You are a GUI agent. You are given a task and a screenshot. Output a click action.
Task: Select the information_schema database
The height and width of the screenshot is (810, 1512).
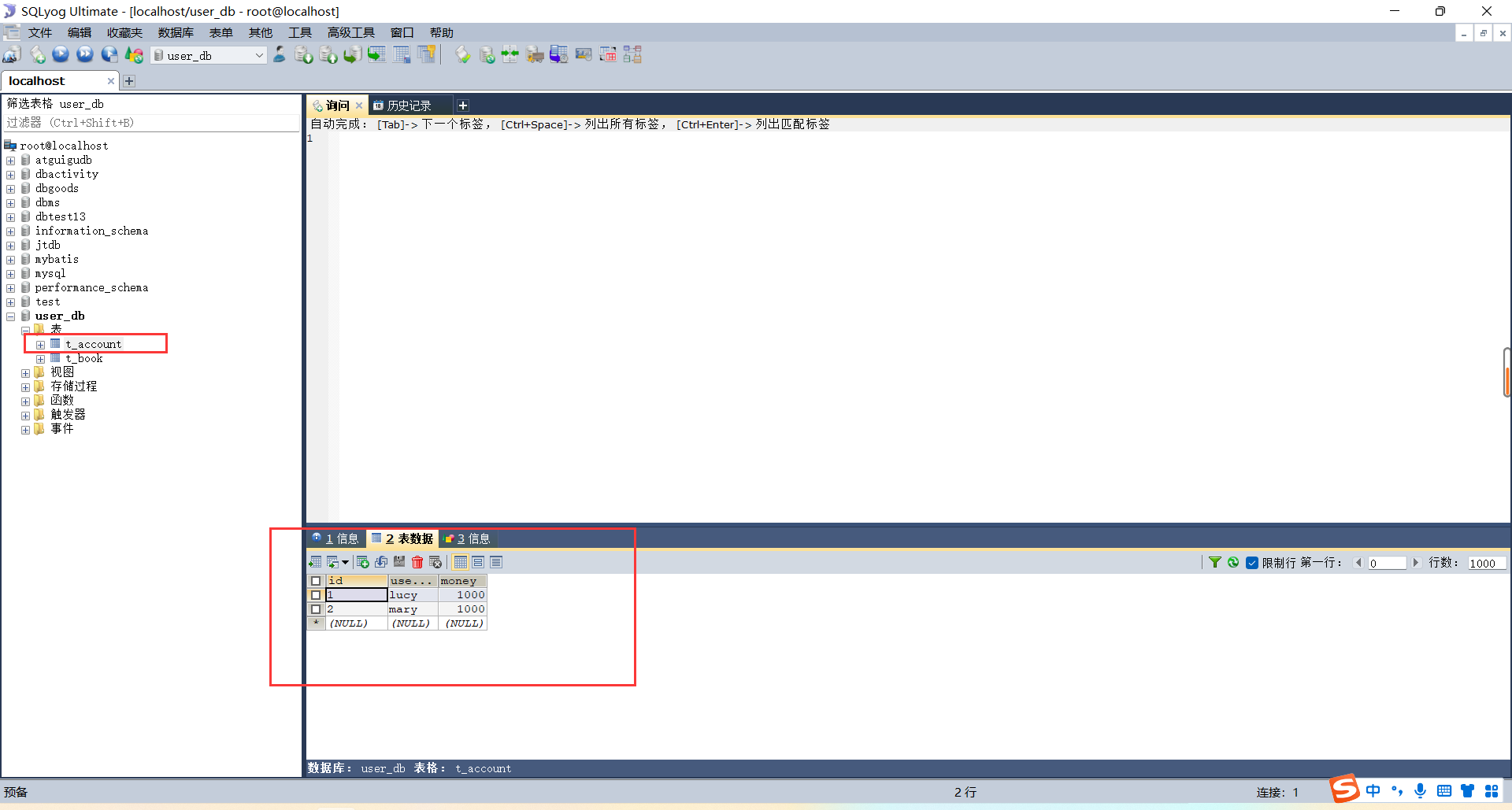click(91, 231)
